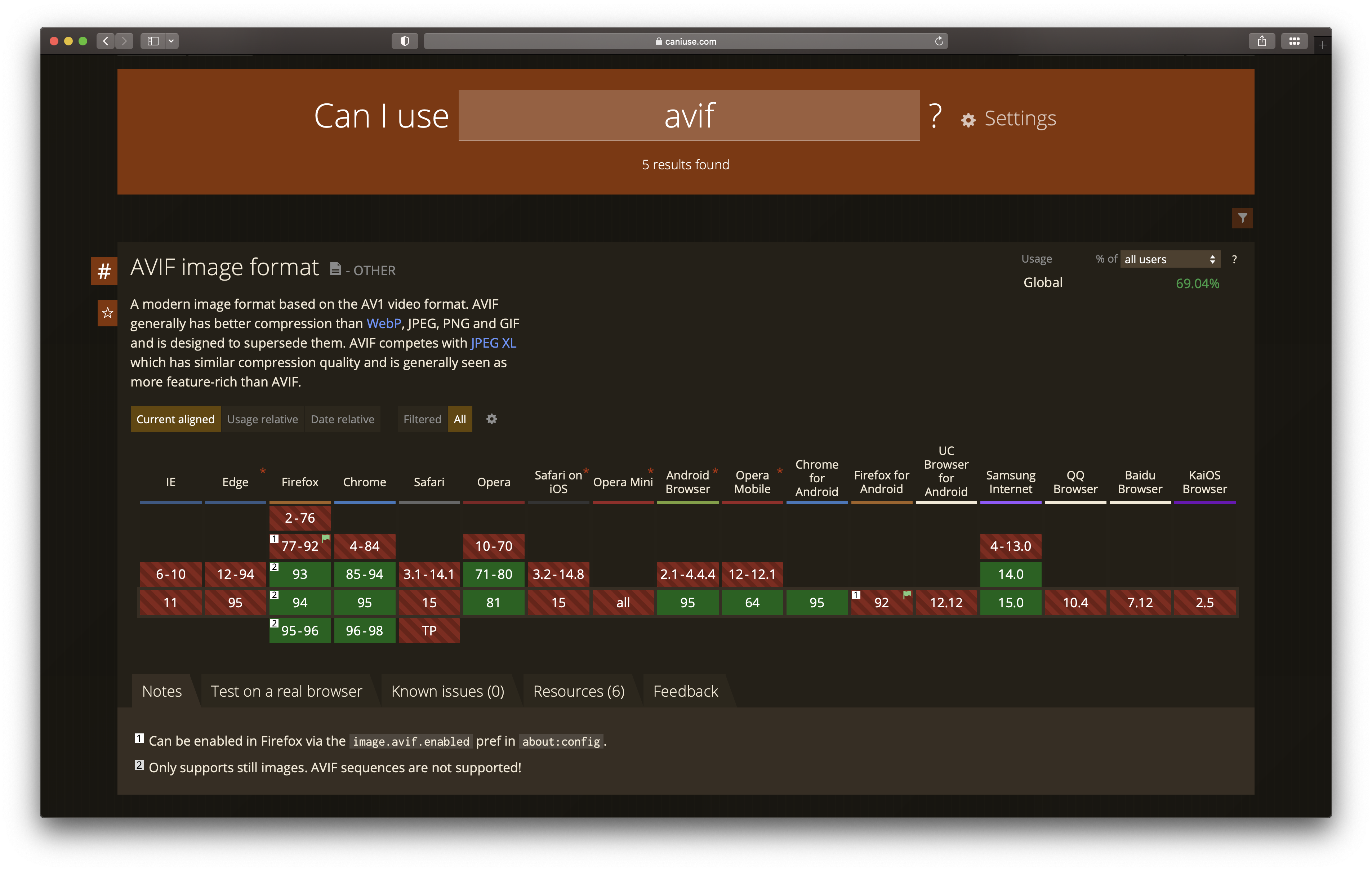Click the KaiOS Browser column heading
The height and width of the screenshot is (871, 1372).
coord(1204,482)
